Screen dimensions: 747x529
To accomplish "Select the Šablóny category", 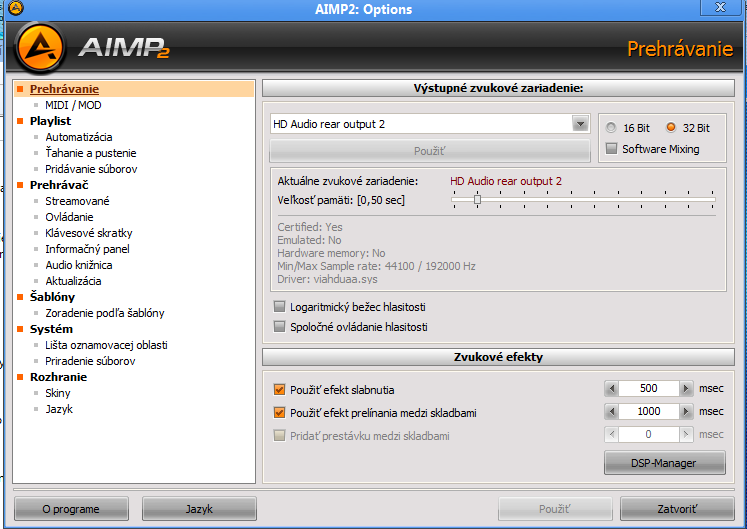I will pyautogui.click(x=52, y=297).
